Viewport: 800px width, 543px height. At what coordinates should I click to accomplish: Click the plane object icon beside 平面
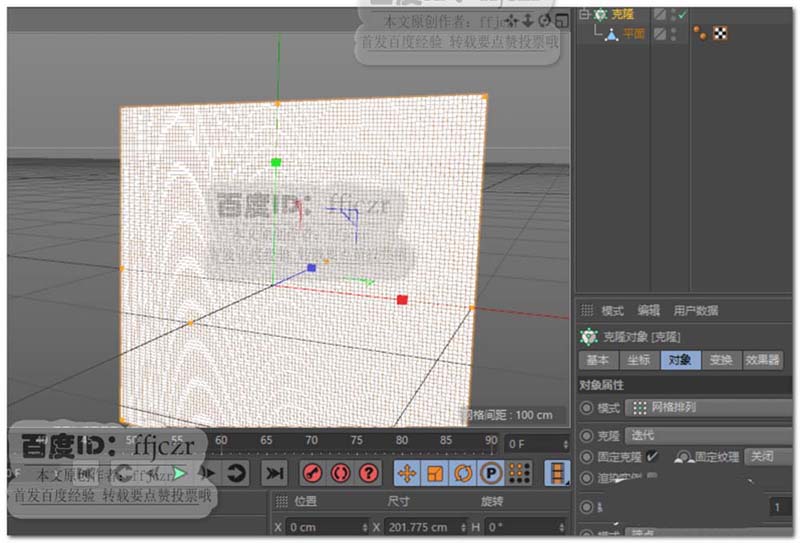(611, 34)
